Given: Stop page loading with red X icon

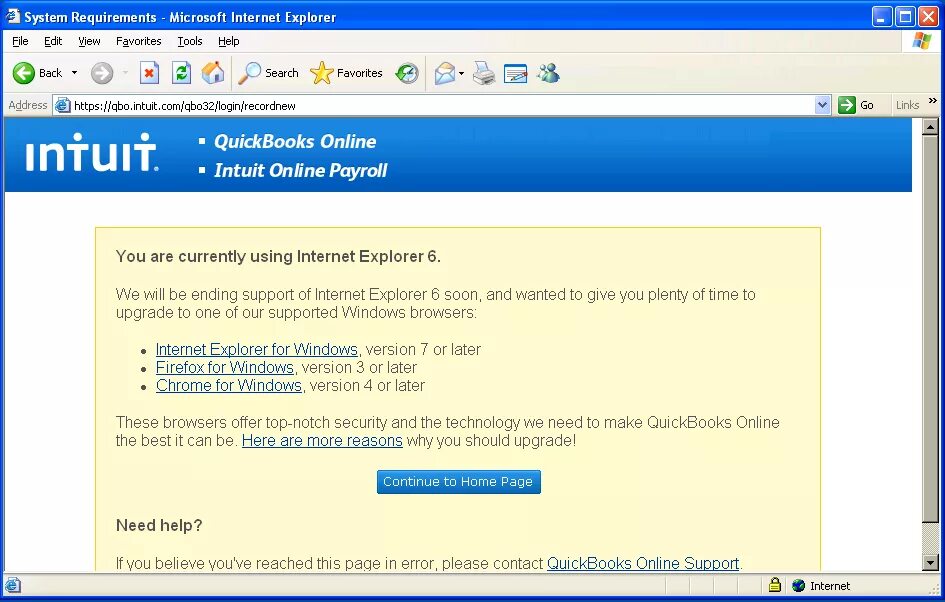Looking at the screenshot, I should pyautogui.click(x=149, y=73).
